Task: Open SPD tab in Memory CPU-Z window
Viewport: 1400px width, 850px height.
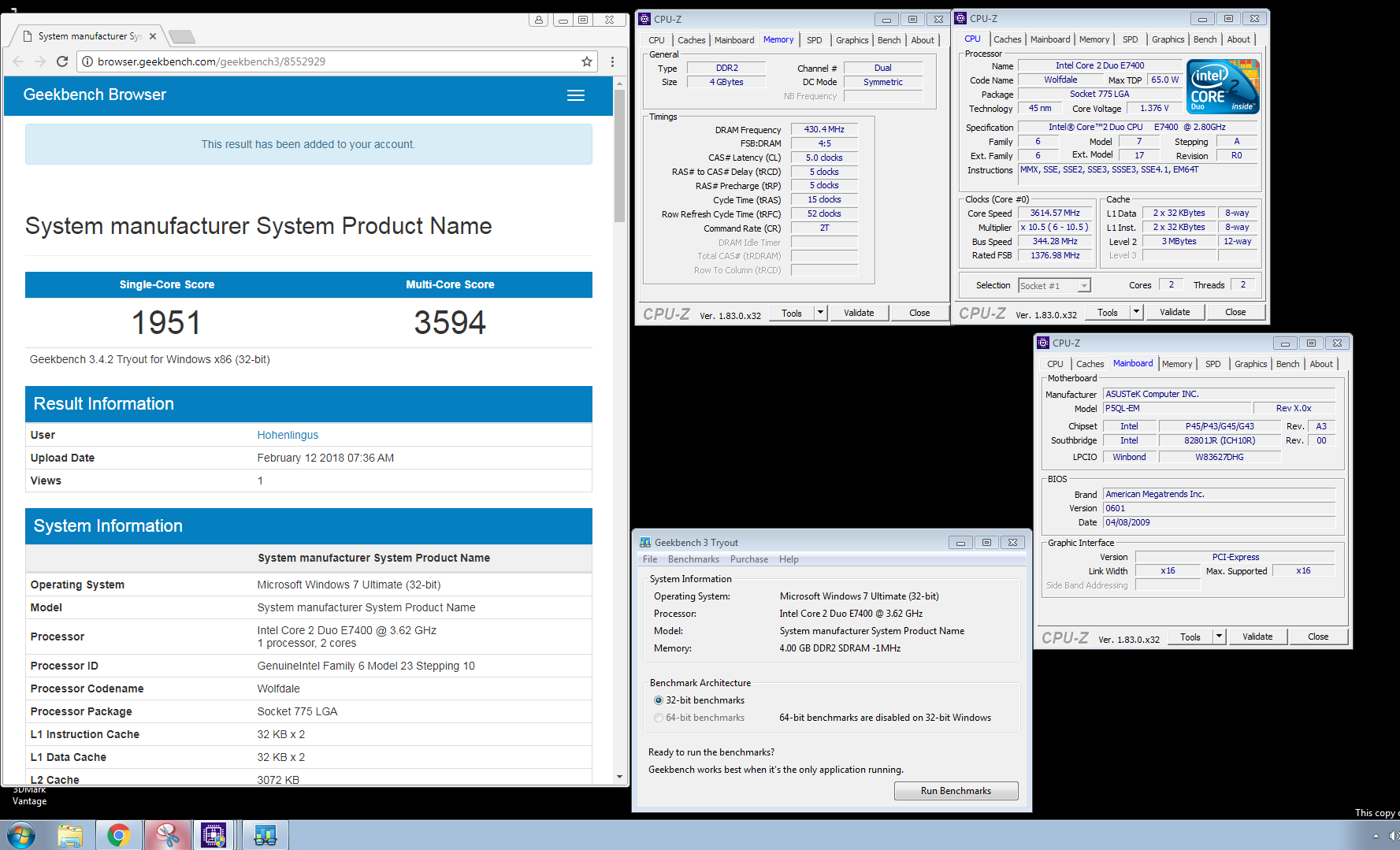Action: [814, 40]
